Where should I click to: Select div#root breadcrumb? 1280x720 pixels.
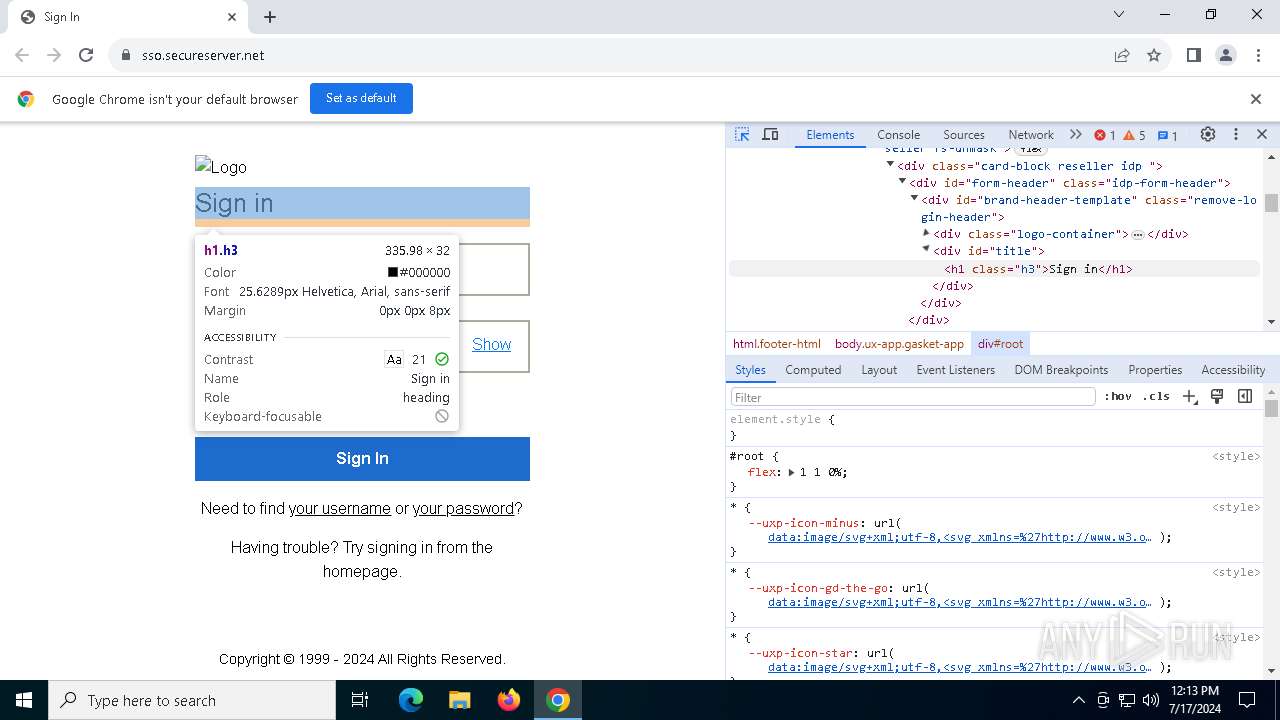click(1000, 344)
